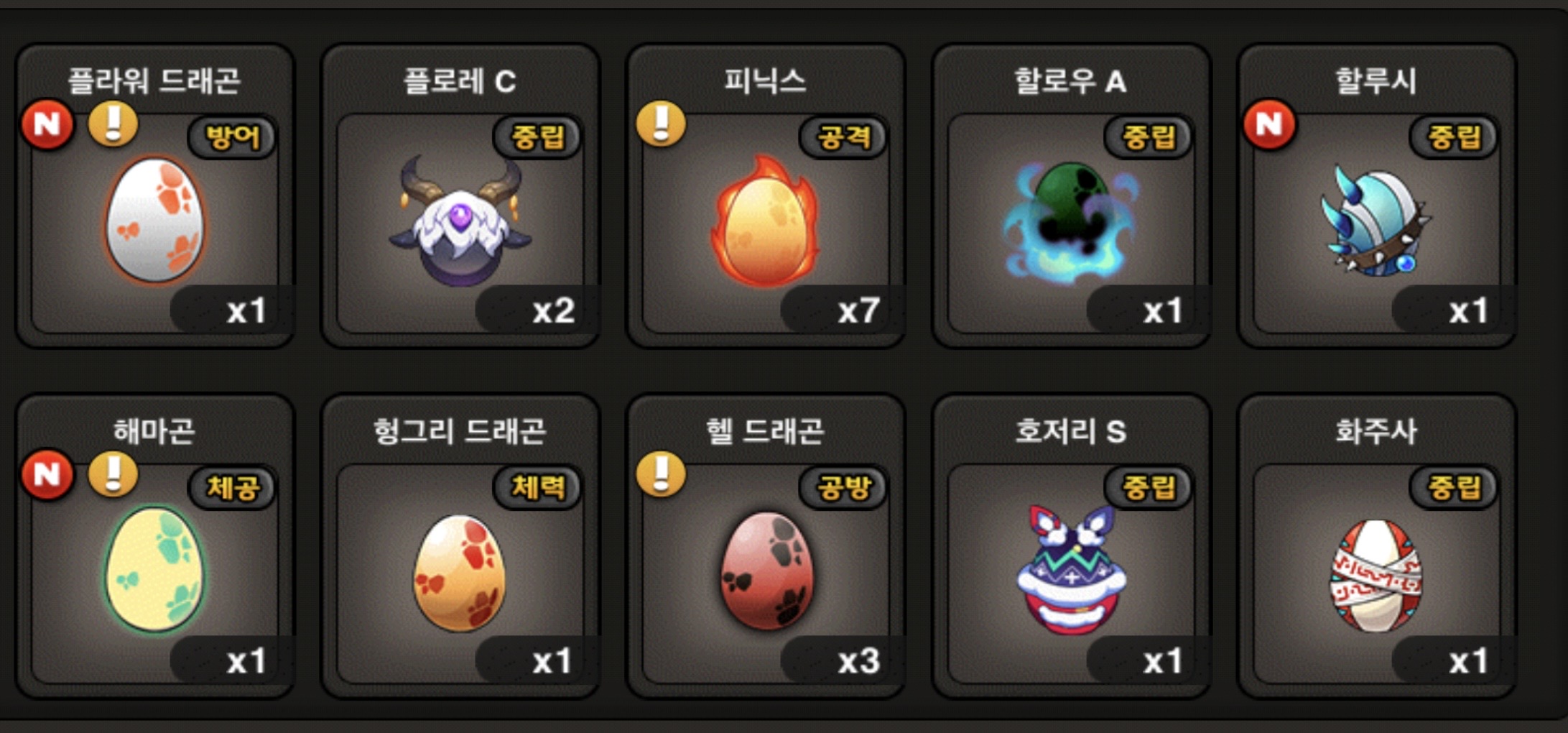Click the exclamation alert on 피닉스
The height and width of the screenshot is (733, 1568).
661,124
